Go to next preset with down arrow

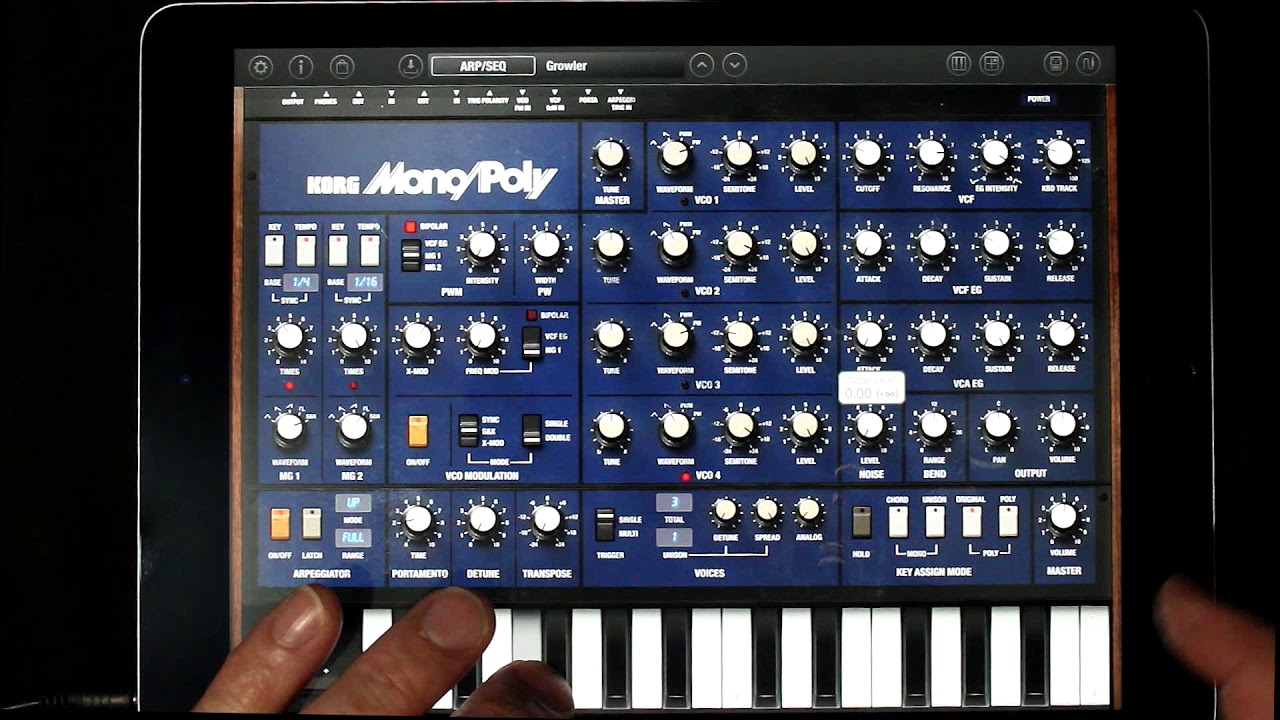(x=735, y=65)
